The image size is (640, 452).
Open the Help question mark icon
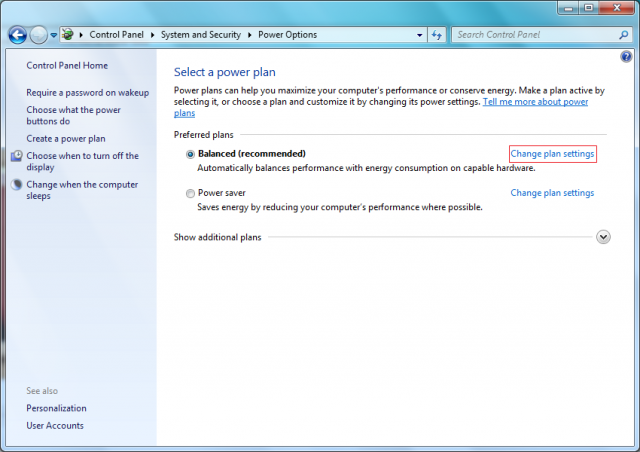(626, 56)
